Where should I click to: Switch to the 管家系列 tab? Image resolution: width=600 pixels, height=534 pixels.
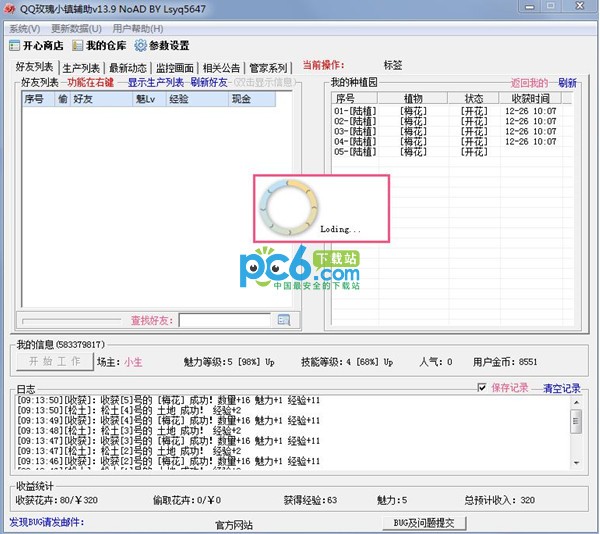268,68
